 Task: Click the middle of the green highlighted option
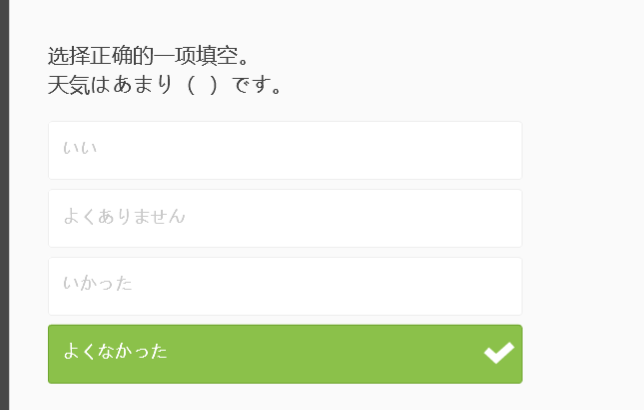point(285,354)
